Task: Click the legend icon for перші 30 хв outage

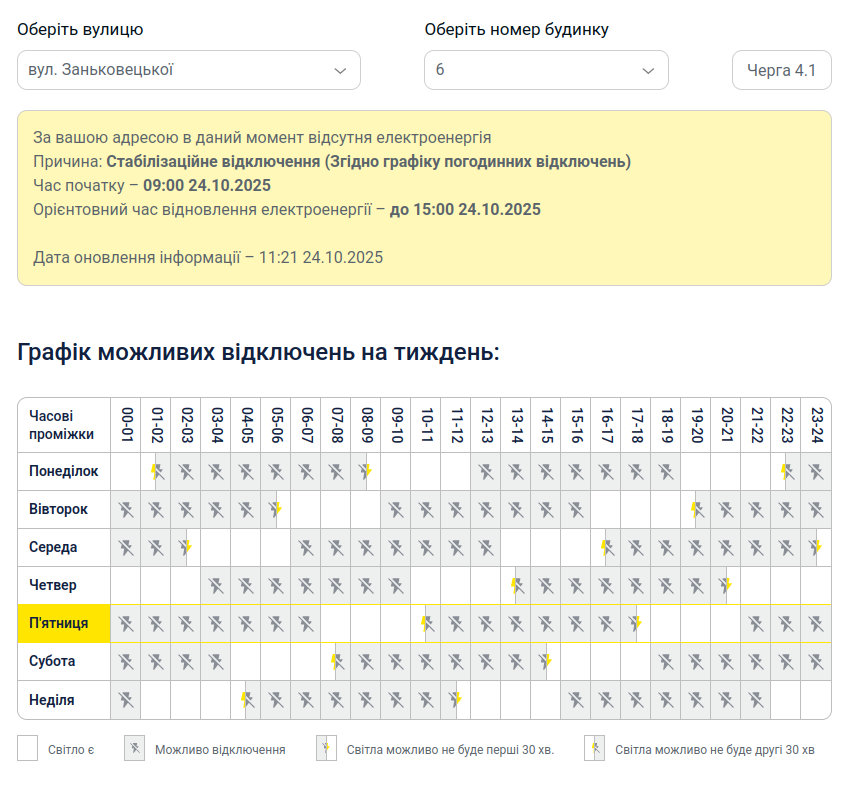Action: [326, 748]
